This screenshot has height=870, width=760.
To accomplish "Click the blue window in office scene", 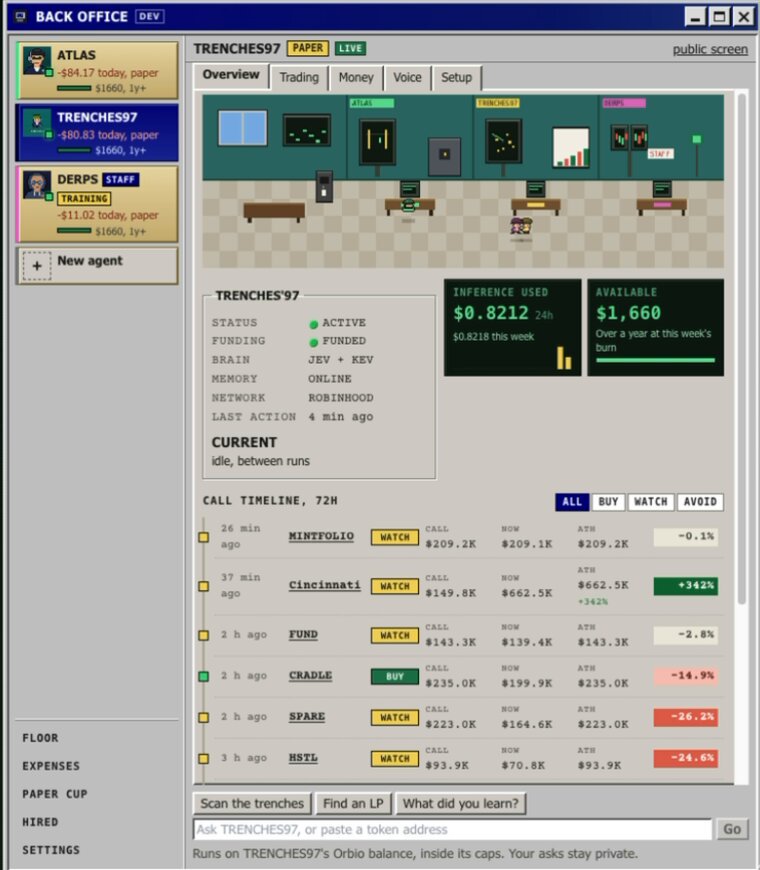I will click(242, 128).
